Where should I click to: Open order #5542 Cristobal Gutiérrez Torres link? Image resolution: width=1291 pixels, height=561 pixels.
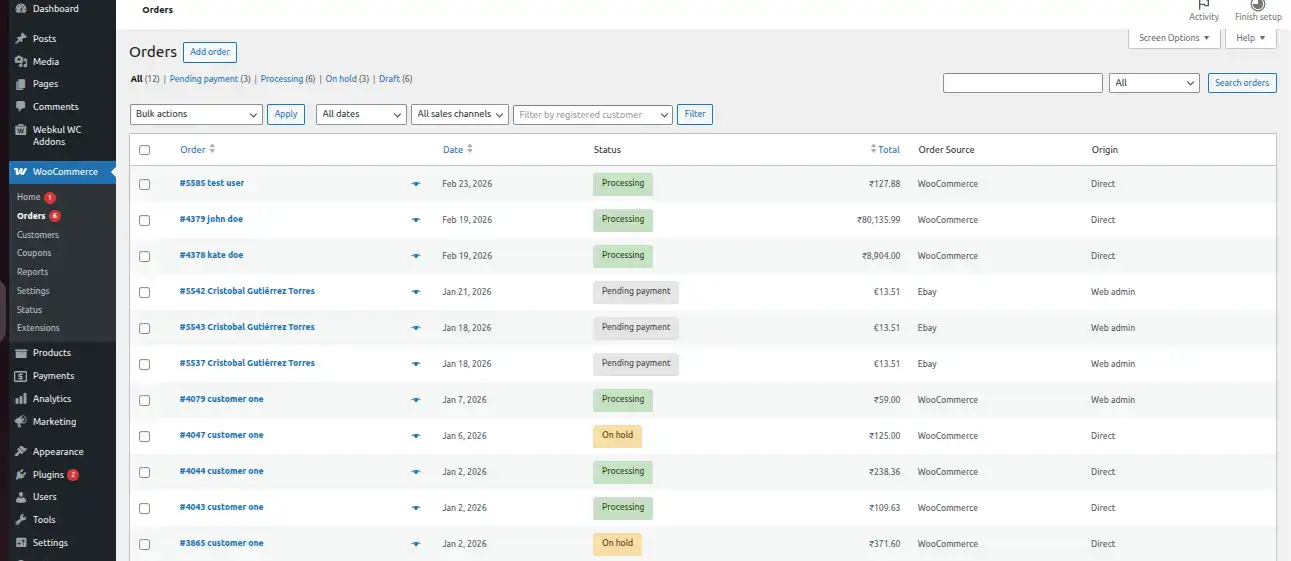click(247, 291)
